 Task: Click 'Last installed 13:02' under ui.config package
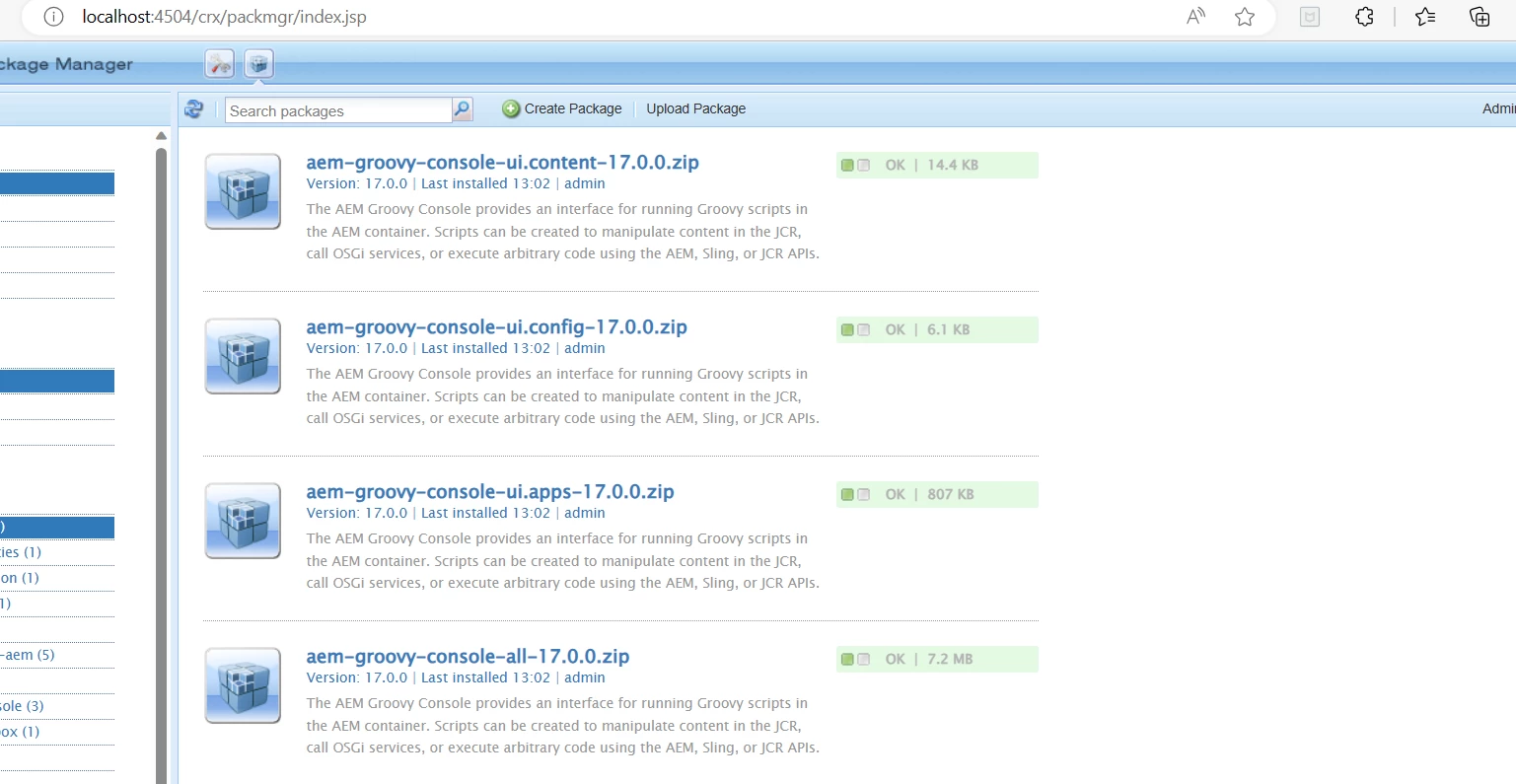[x=485, y=348]
